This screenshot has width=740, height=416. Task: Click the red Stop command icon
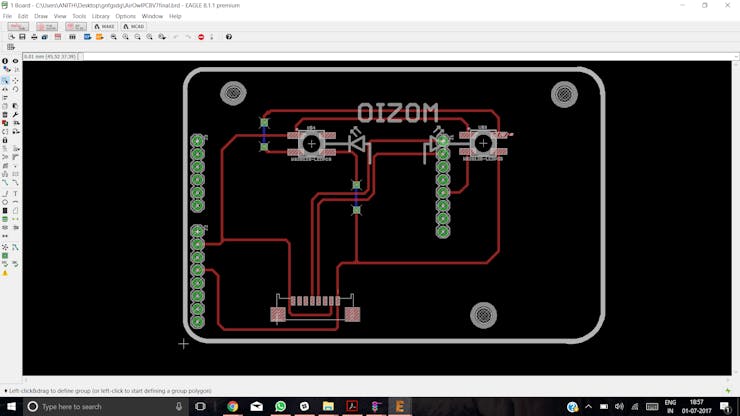(201, 37)
